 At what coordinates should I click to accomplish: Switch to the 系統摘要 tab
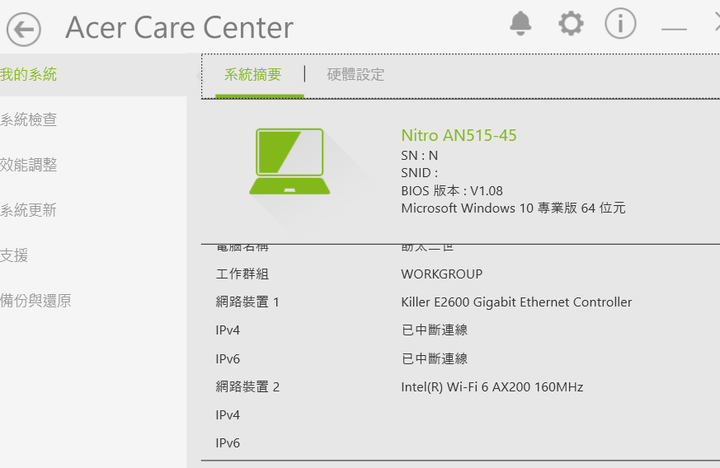pyautogui.click(x=253, y=74)
